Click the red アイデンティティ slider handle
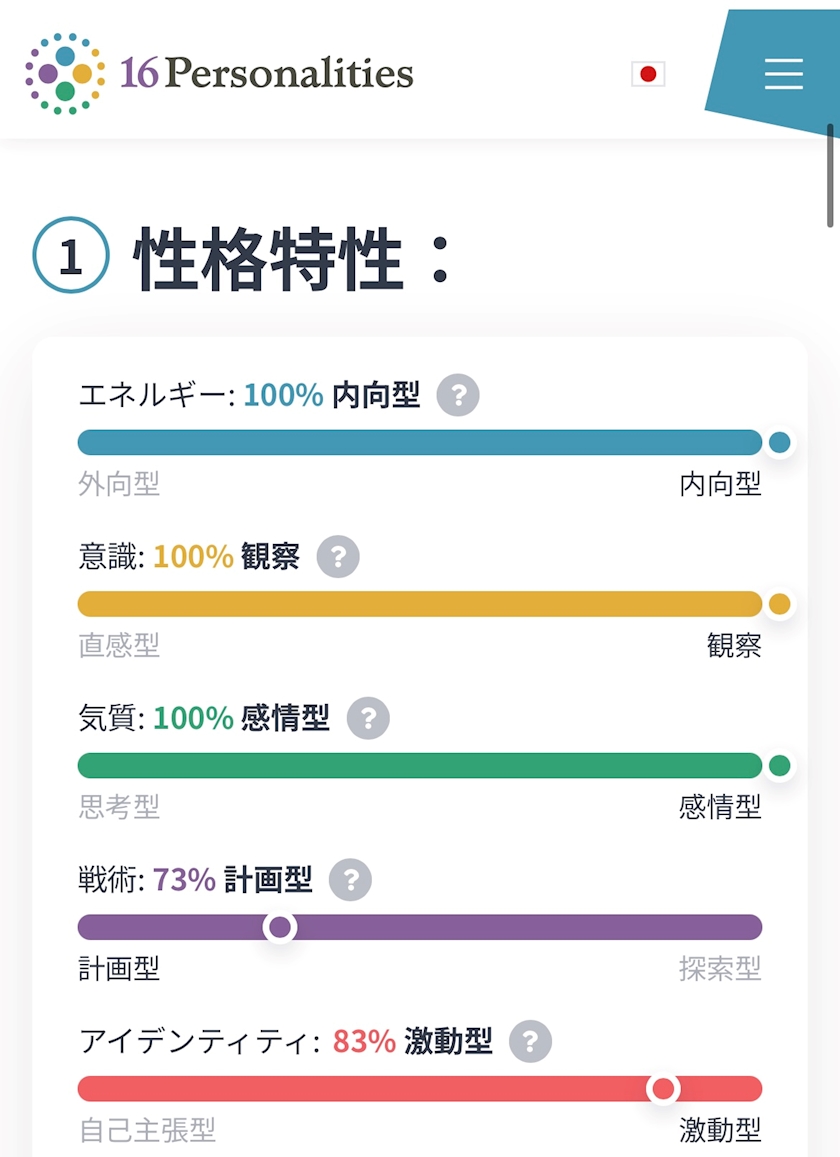This screenshot has width=840, height=1157. [663, 1088]
